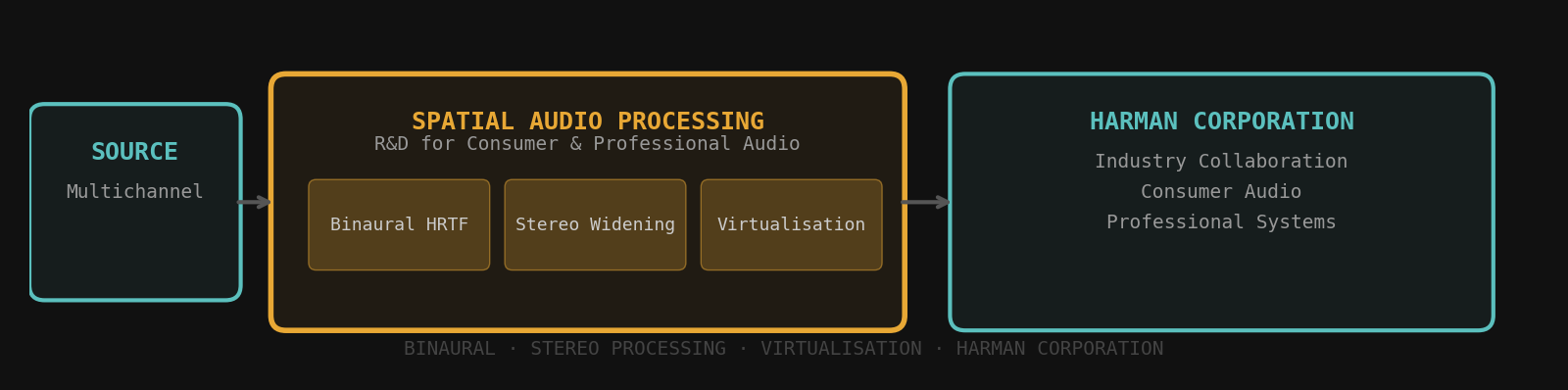The image size is (1568, 390).
Task: Click the SOURCE heading
Action: [x=135, y=152]
